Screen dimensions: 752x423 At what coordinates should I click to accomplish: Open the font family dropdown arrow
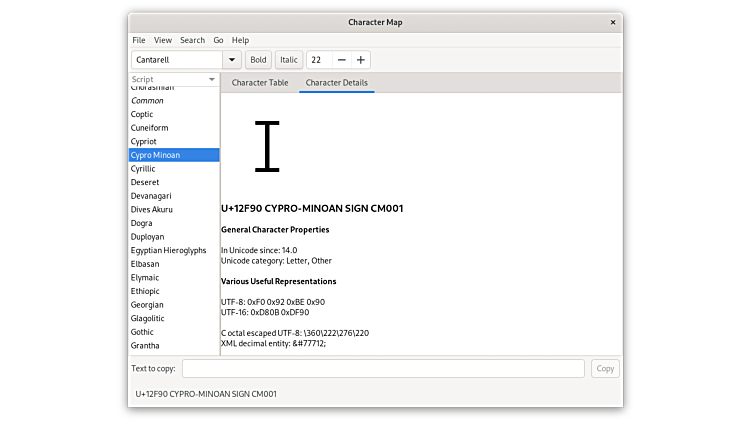[x=231, y=60]
